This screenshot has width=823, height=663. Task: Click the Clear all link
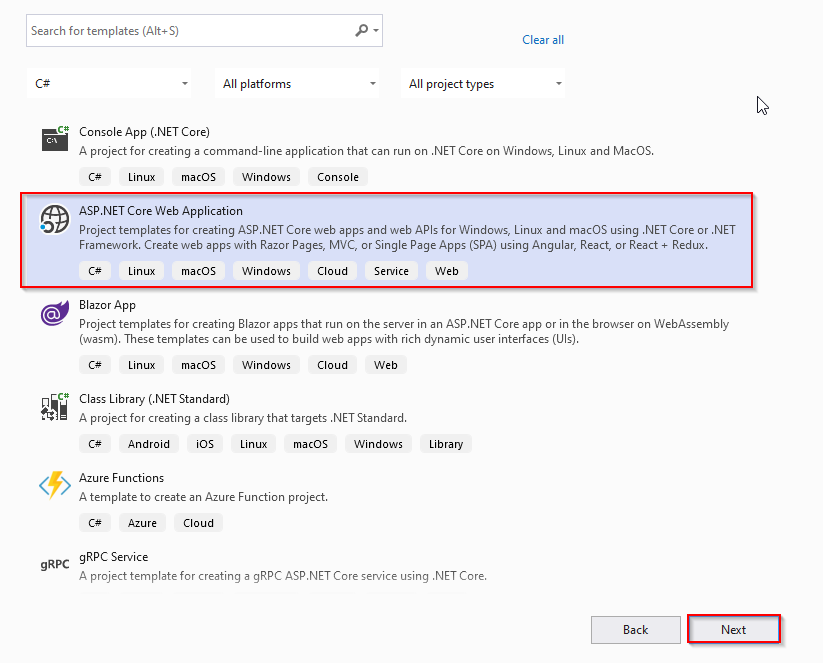[543, 40]
